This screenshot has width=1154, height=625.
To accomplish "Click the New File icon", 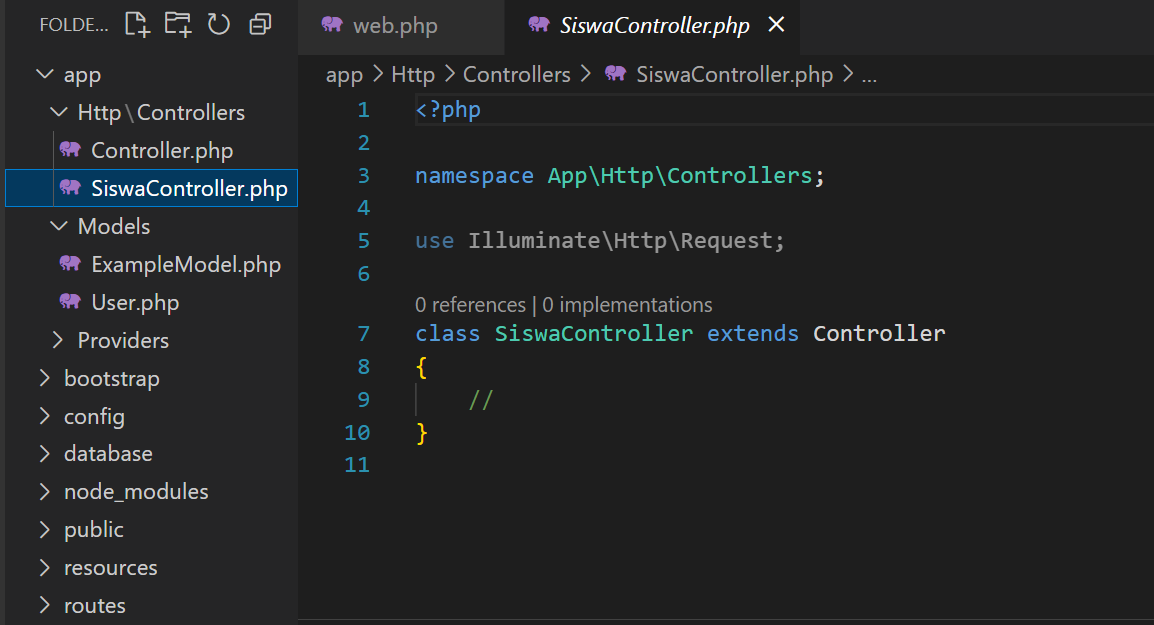I will tap(137, 25).
